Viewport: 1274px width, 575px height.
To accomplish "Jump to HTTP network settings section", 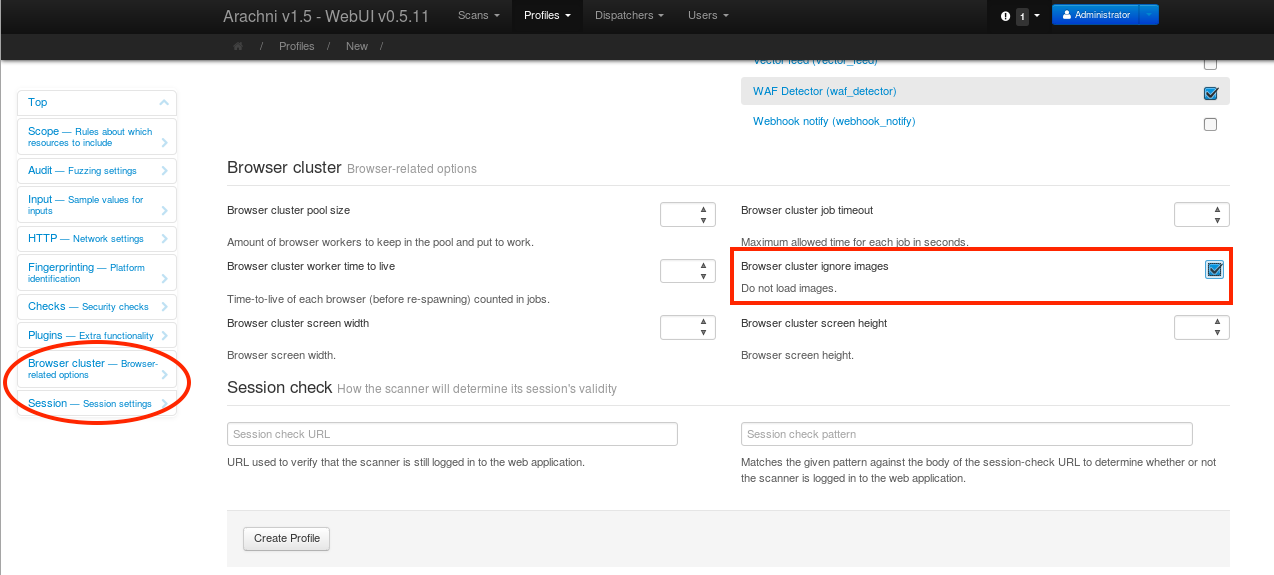I will 97,239.
